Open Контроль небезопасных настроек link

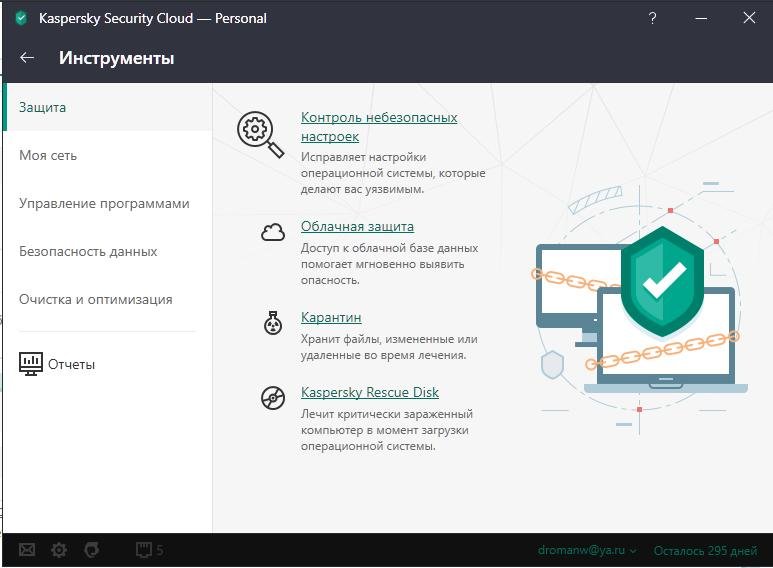pyautogui.click(x=379, y=127)
